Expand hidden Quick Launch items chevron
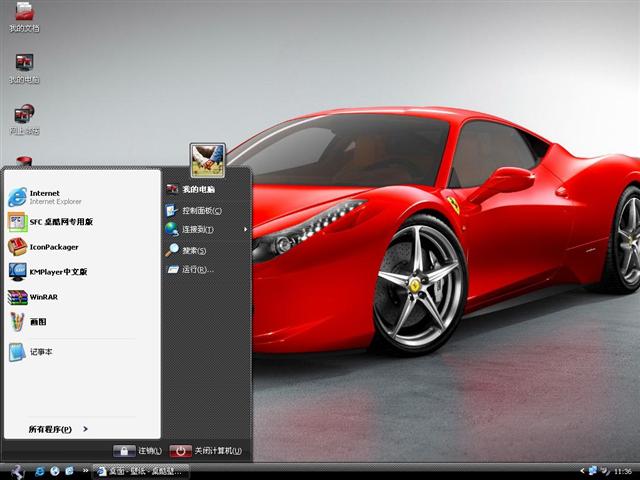The width and height of the screenshot is (640, 480). click(x=85, y=471)
